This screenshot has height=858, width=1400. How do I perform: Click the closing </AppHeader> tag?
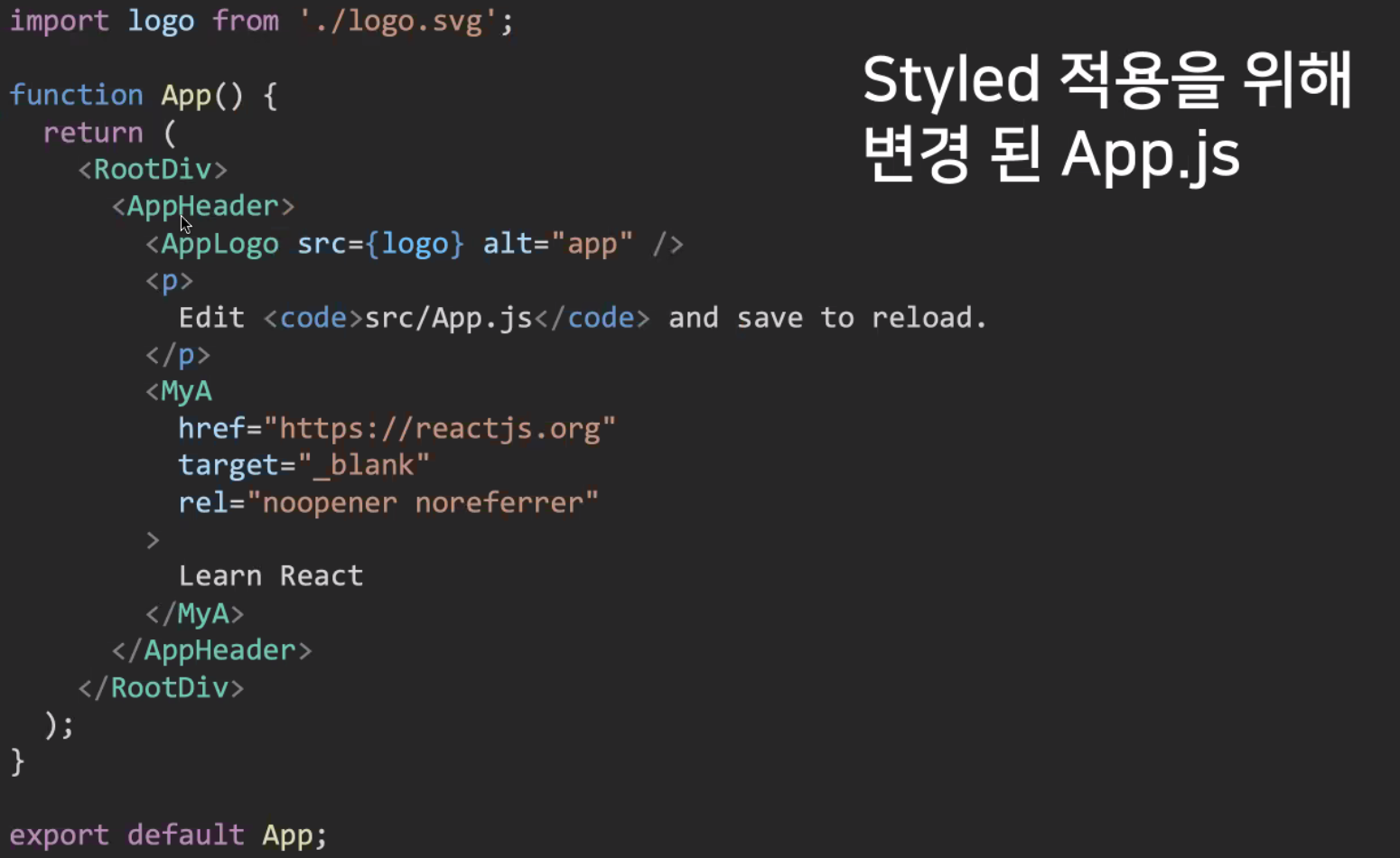pos(211,650)
